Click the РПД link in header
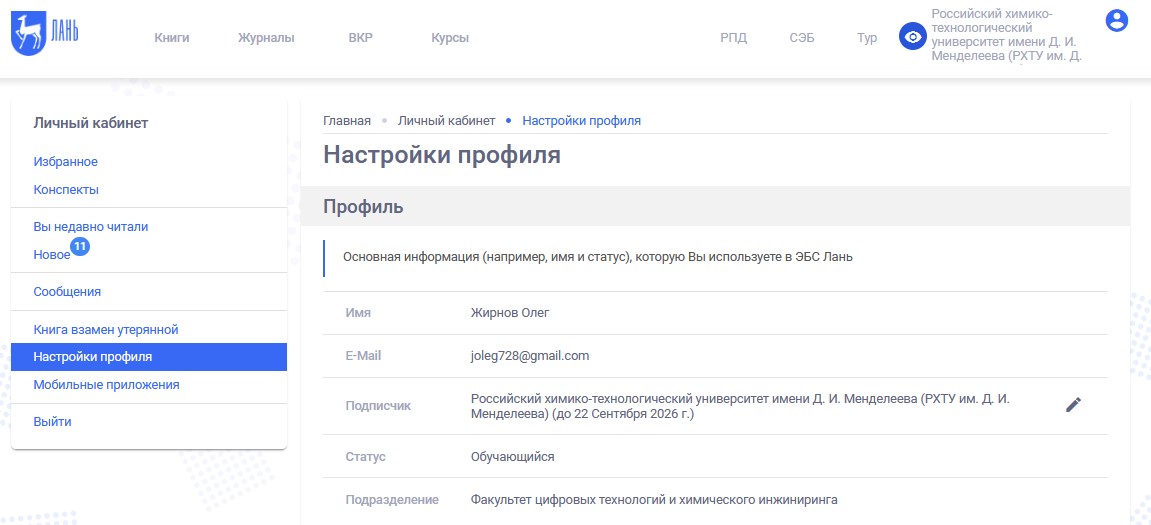Viewport: 1151px width, 525px height. coord(733,38)
